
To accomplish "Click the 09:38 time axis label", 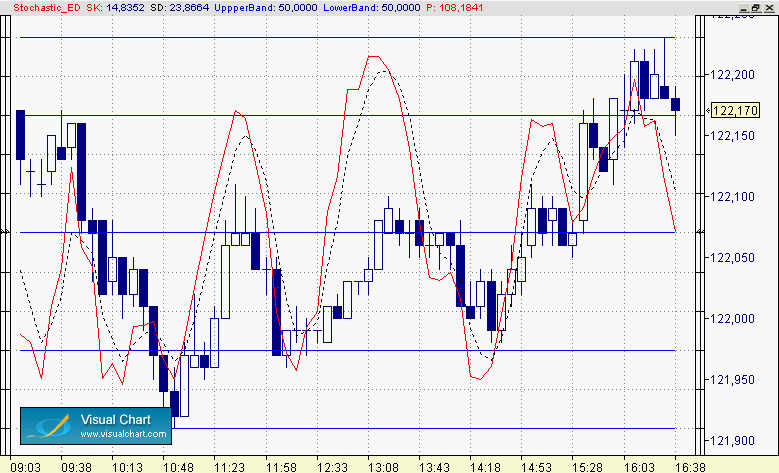I will (77, 468).
